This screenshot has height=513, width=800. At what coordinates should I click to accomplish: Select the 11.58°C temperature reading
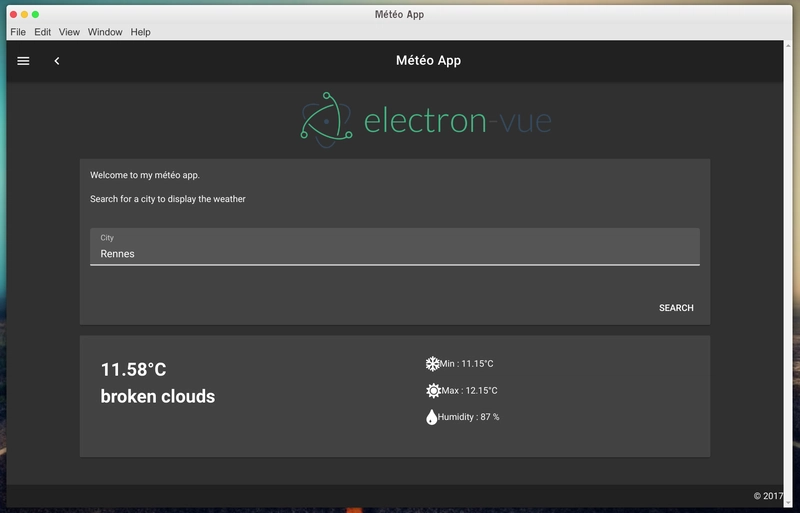133,370
